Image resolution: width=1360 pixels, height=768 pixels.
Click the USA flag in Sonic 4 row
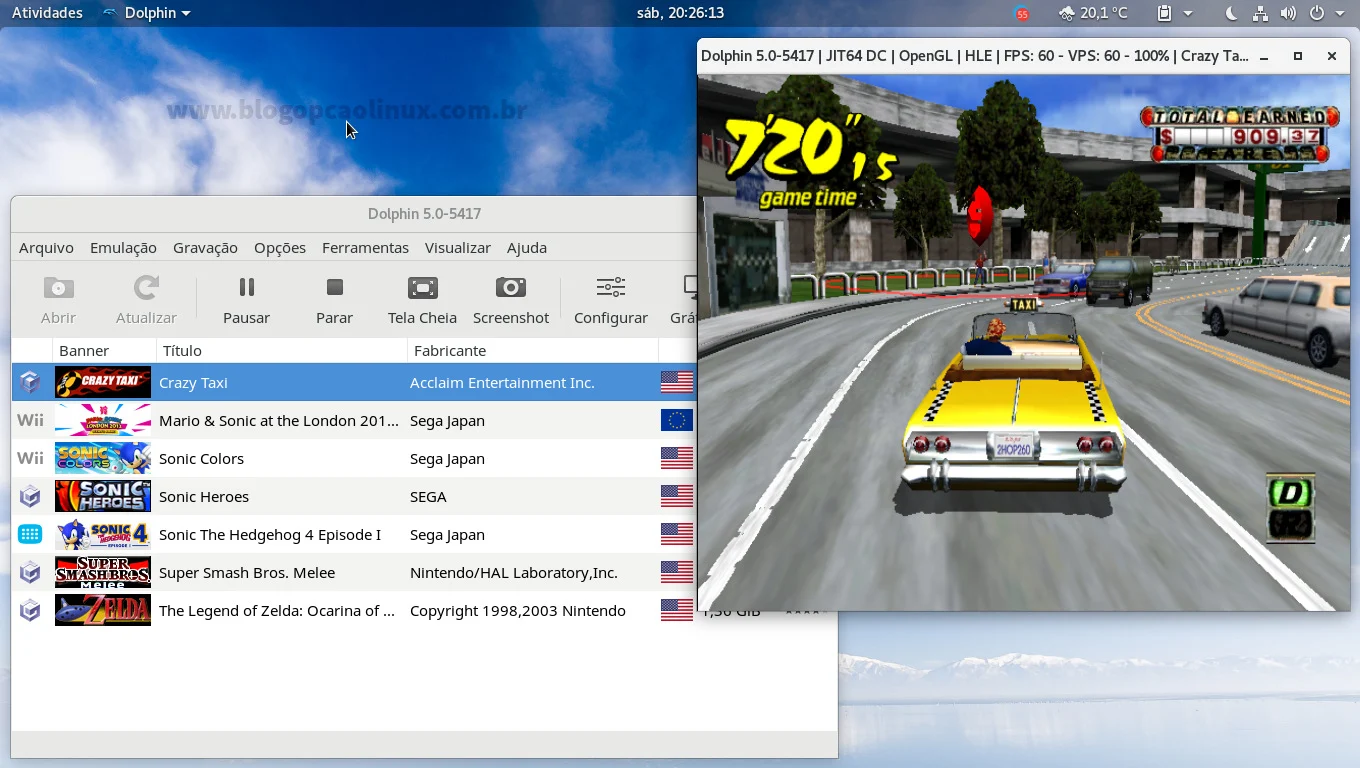(x=677, y=534)
